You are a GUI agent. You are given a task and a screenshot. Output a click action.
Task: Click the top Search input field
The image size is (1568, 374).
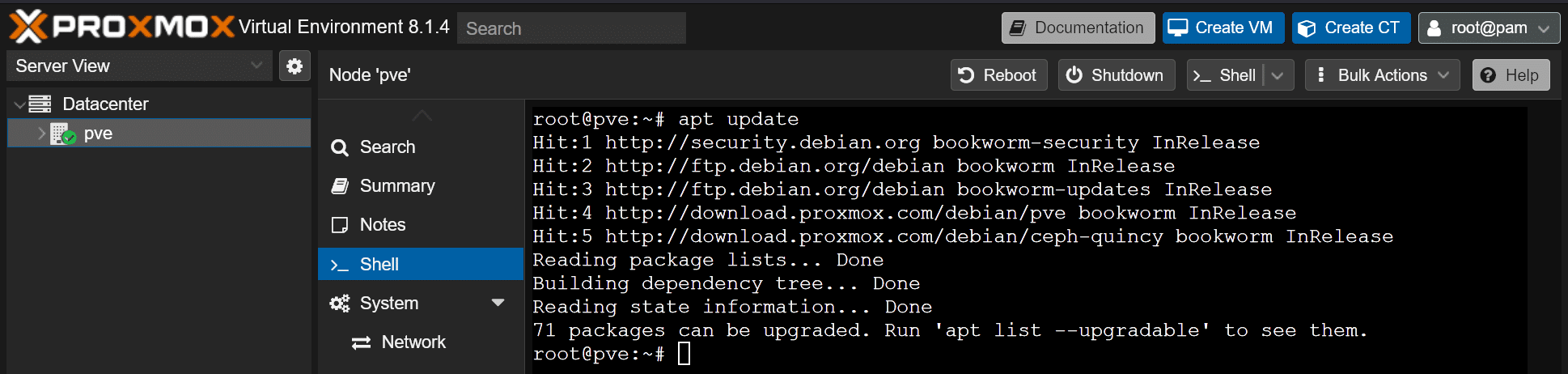[571, 28]
